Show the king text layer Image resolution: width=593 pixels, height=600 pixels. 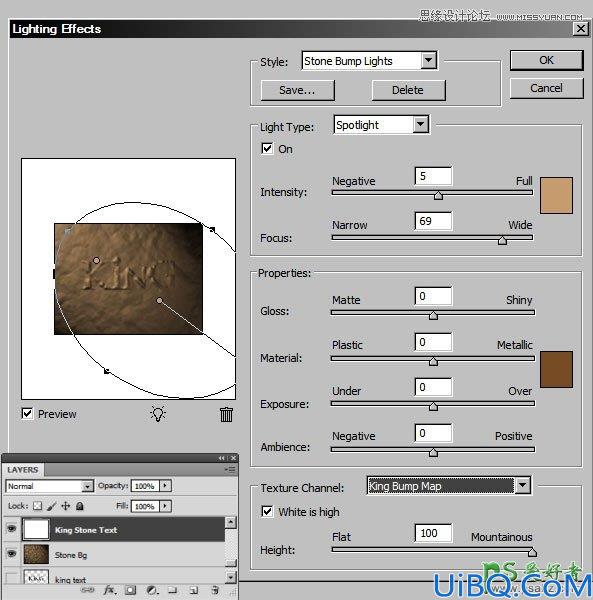[12, 578]
